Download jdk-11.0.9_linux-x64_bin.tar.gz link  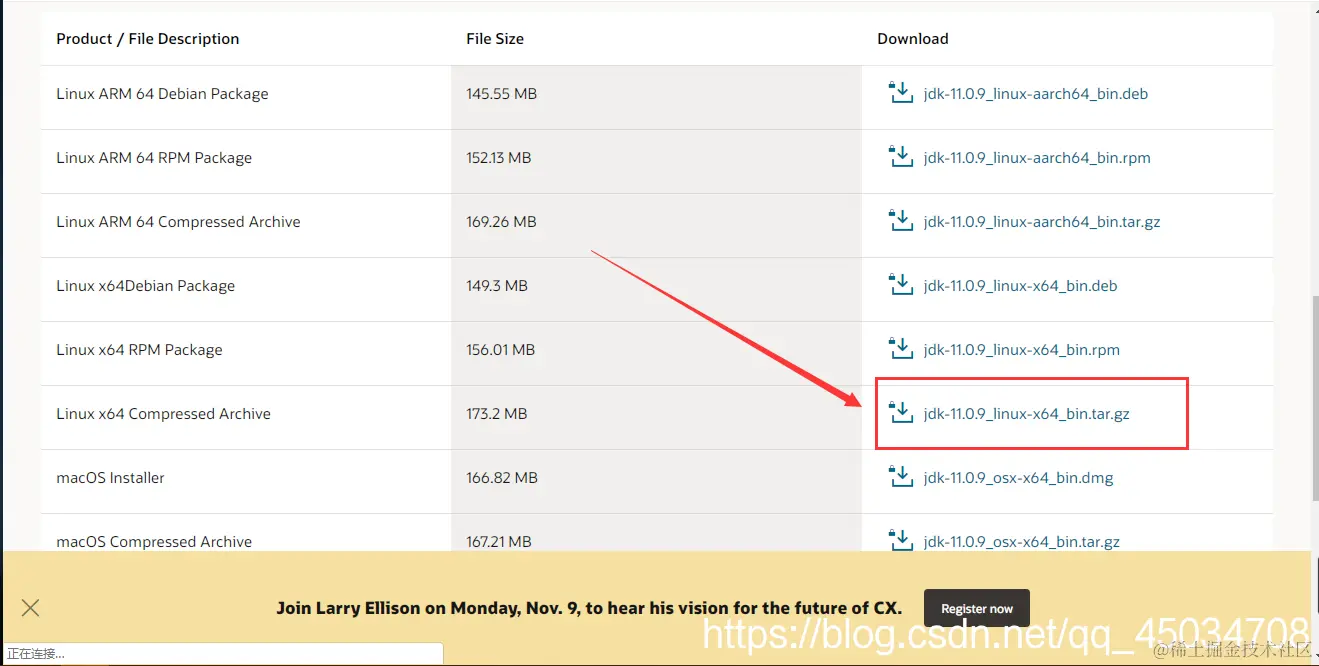pos(1026,414)
